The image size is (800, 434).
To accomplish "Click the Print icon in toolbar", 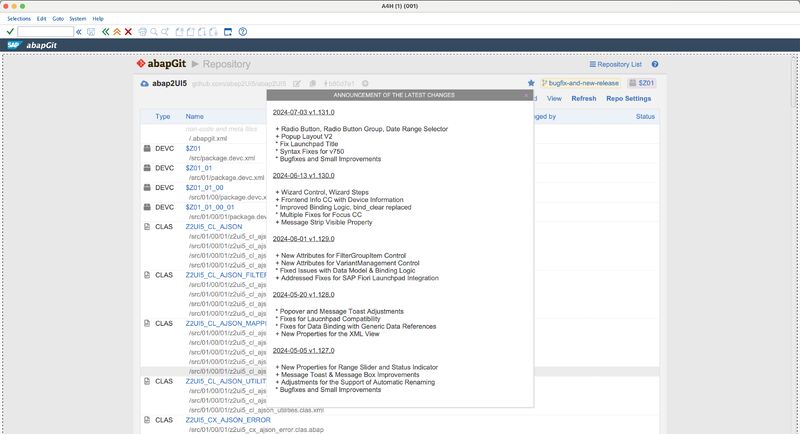I will [x=142, y=32].
